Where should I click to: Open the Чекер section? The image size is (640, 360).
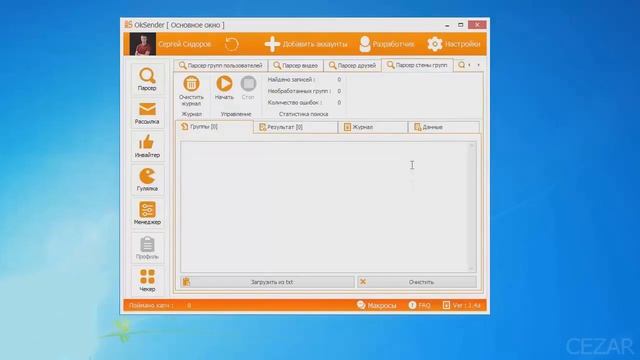click(147, 280)
